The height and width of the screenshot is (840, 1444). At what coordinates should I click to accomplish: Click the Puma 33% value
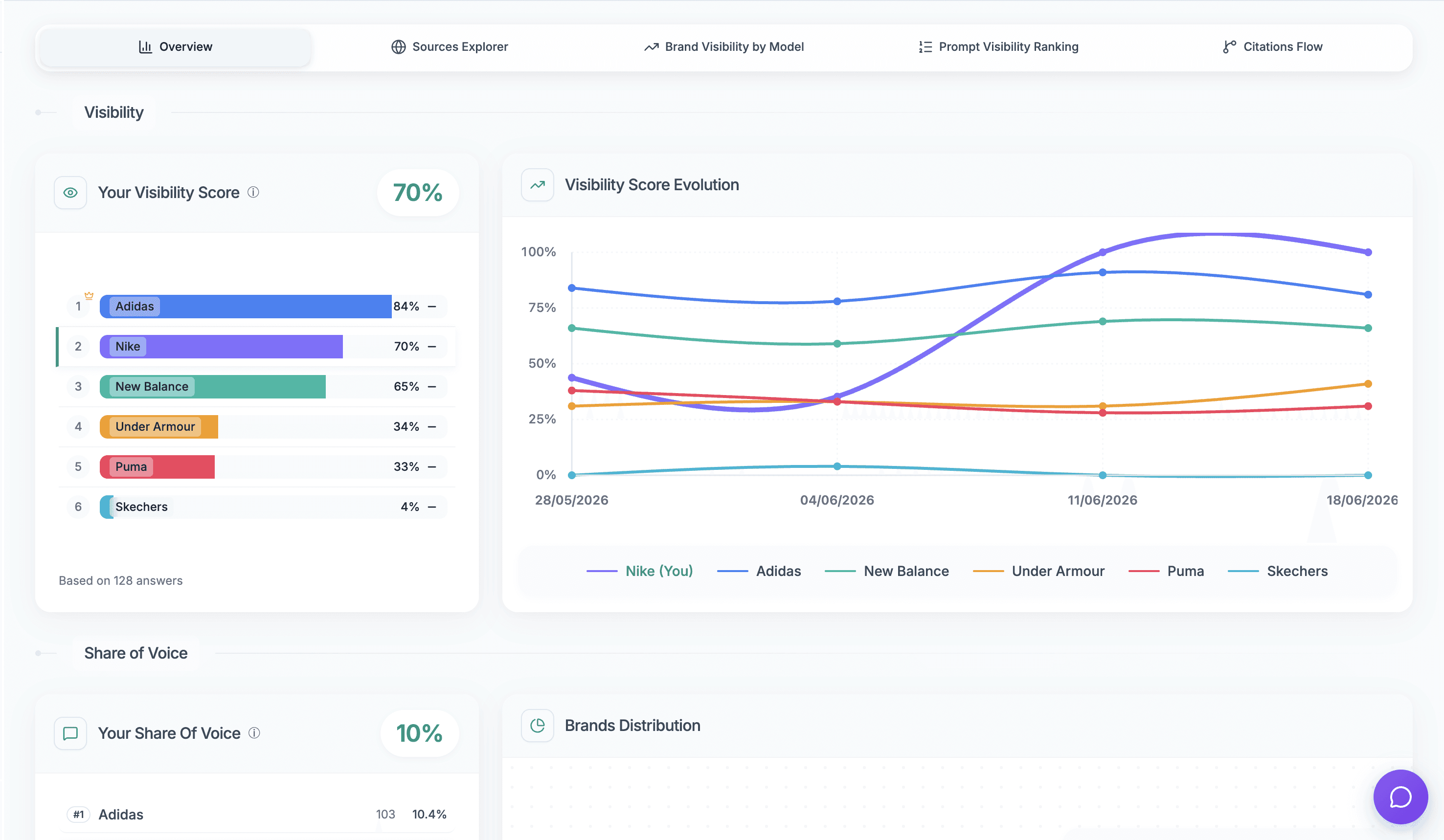pos(406,466)
